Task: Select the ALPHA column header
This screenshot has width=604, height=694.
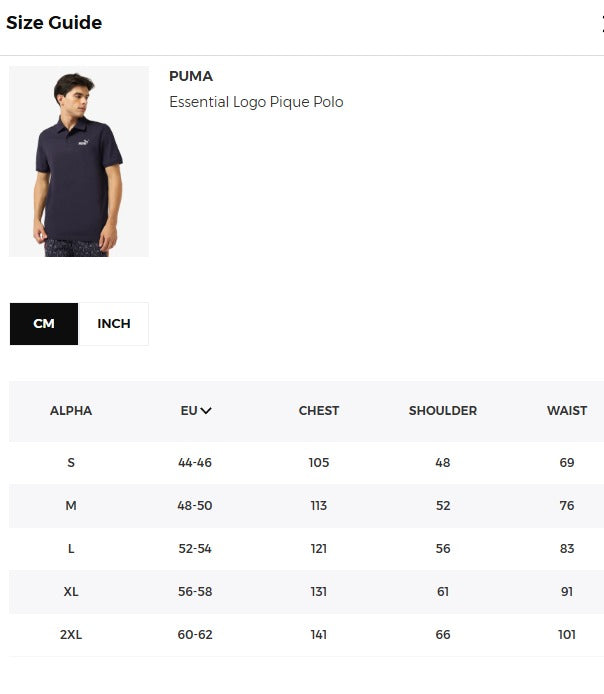Action: [71, 411]
